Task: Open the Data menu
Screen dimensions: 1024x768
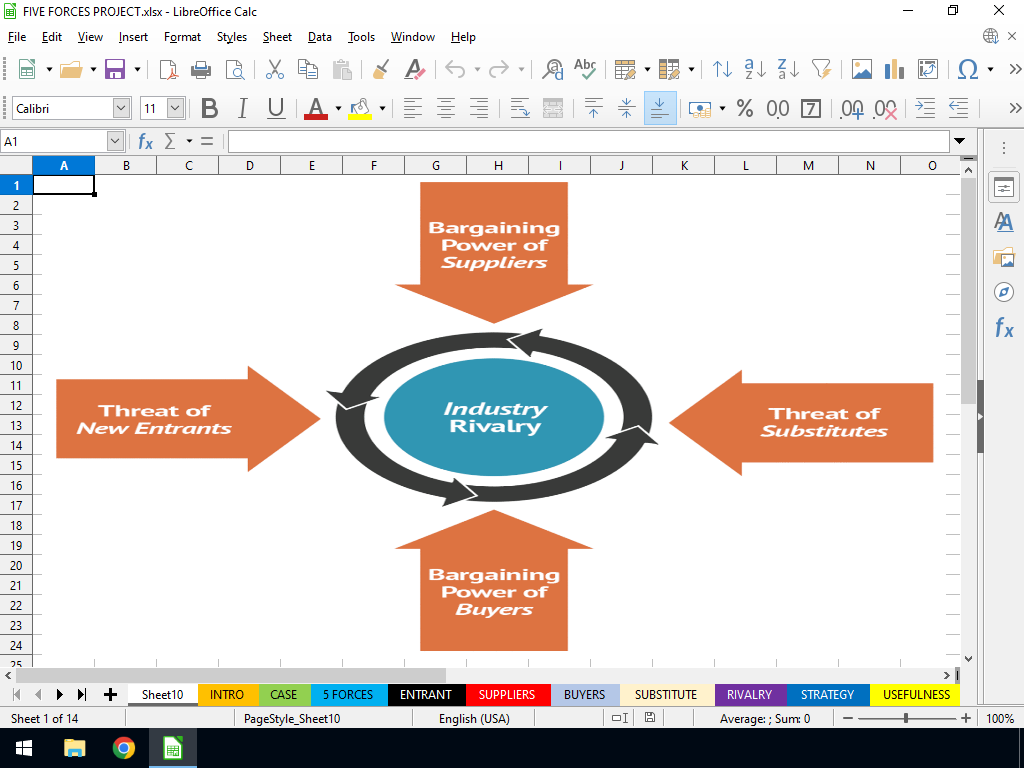Action: click(x=319, y=37)
